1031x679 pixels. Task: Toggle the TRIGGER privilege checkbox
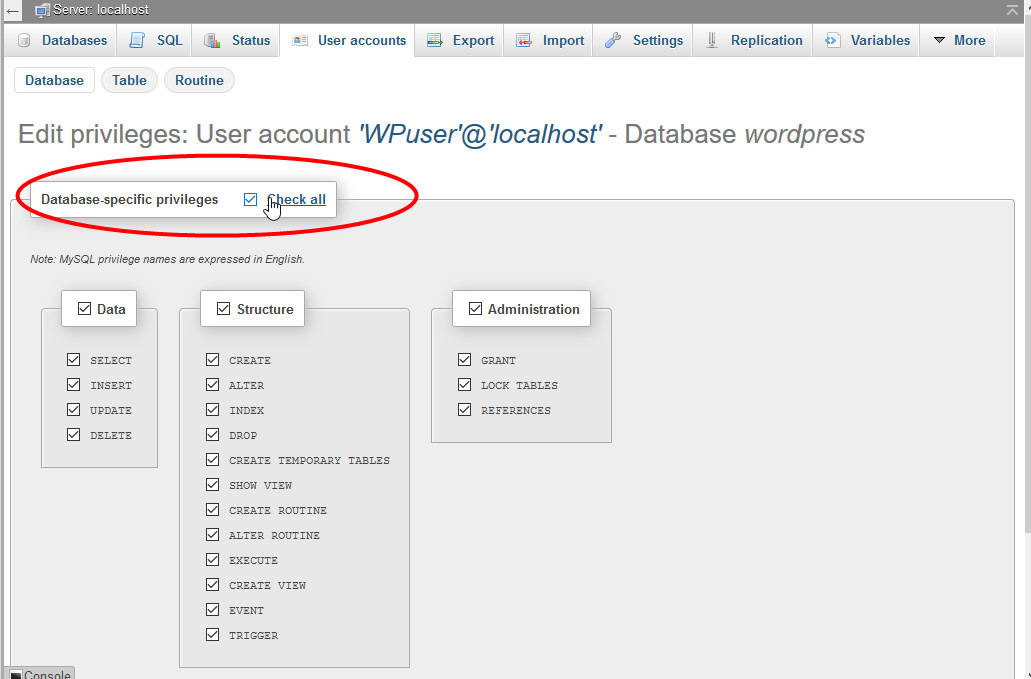click(212, 634)
